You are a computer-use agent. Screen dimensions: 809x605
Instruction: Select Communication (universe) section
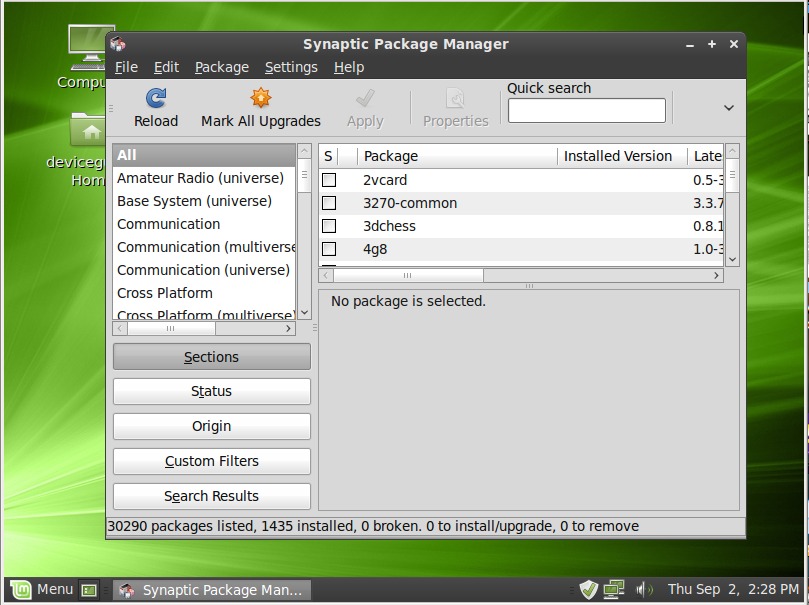coord(204,270)
